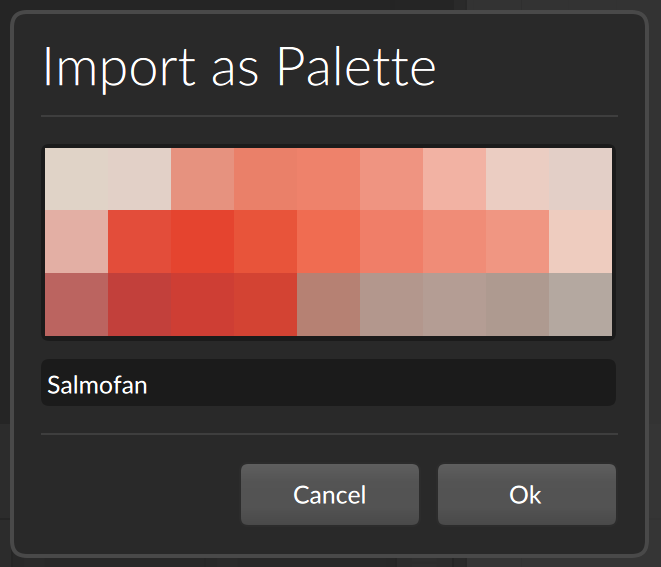Select the third swatch in top row
The image size is (661, 567).
(202, 179)
